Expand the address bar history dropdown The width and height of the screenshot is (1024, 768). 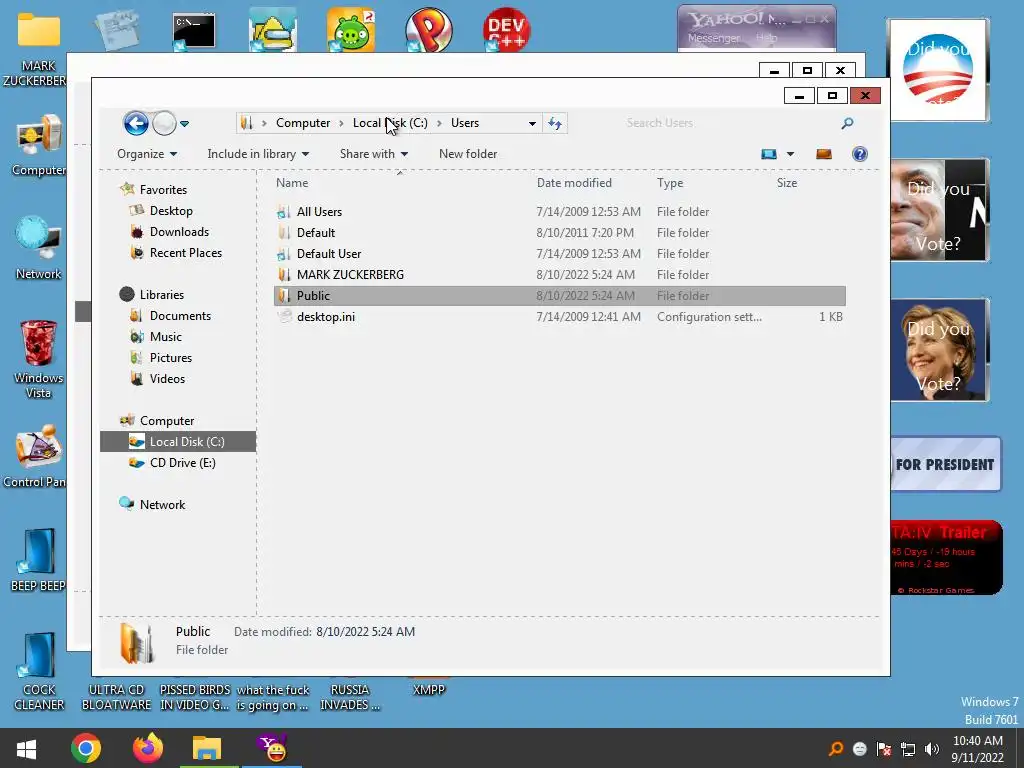click(532, 123)
